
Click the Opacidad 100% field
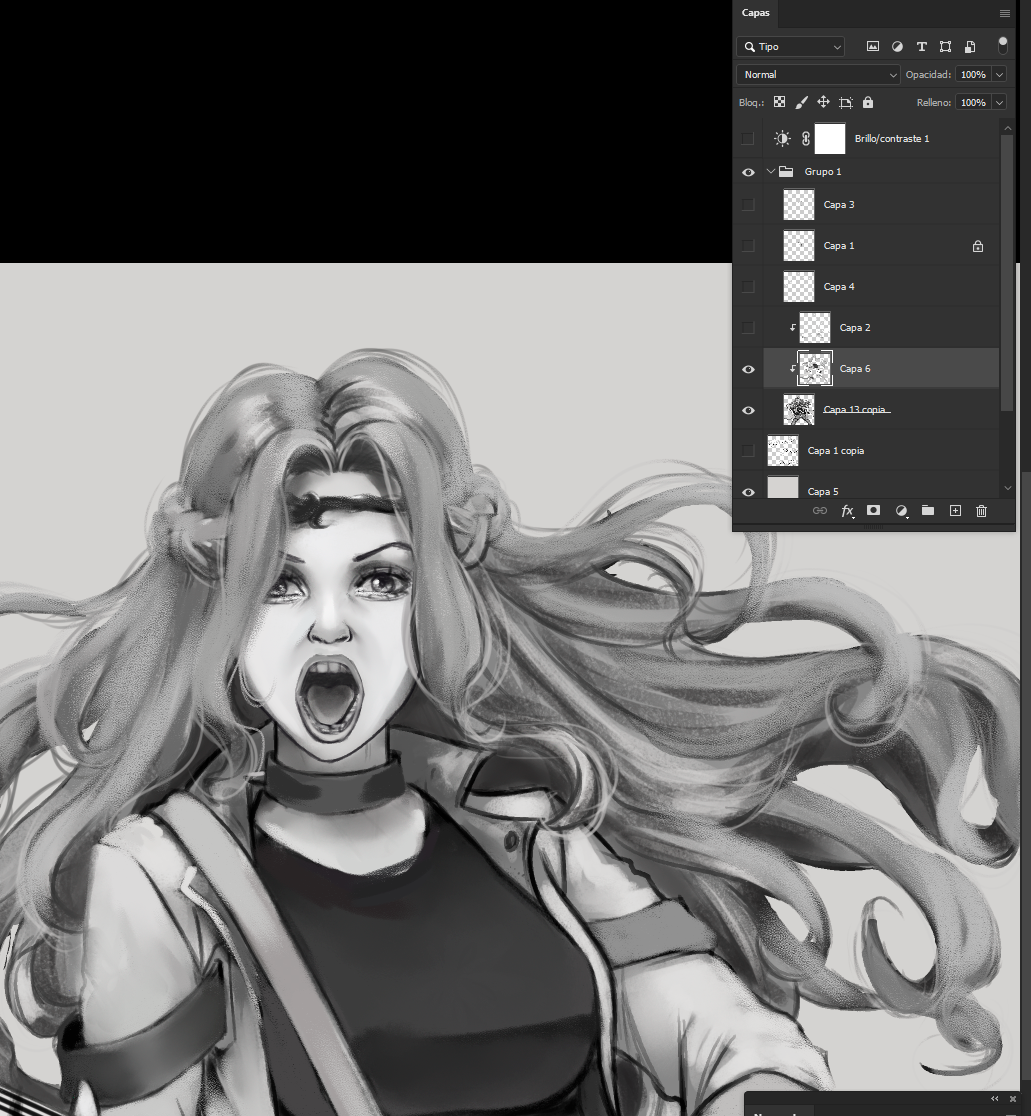click(x=973, y=75)
